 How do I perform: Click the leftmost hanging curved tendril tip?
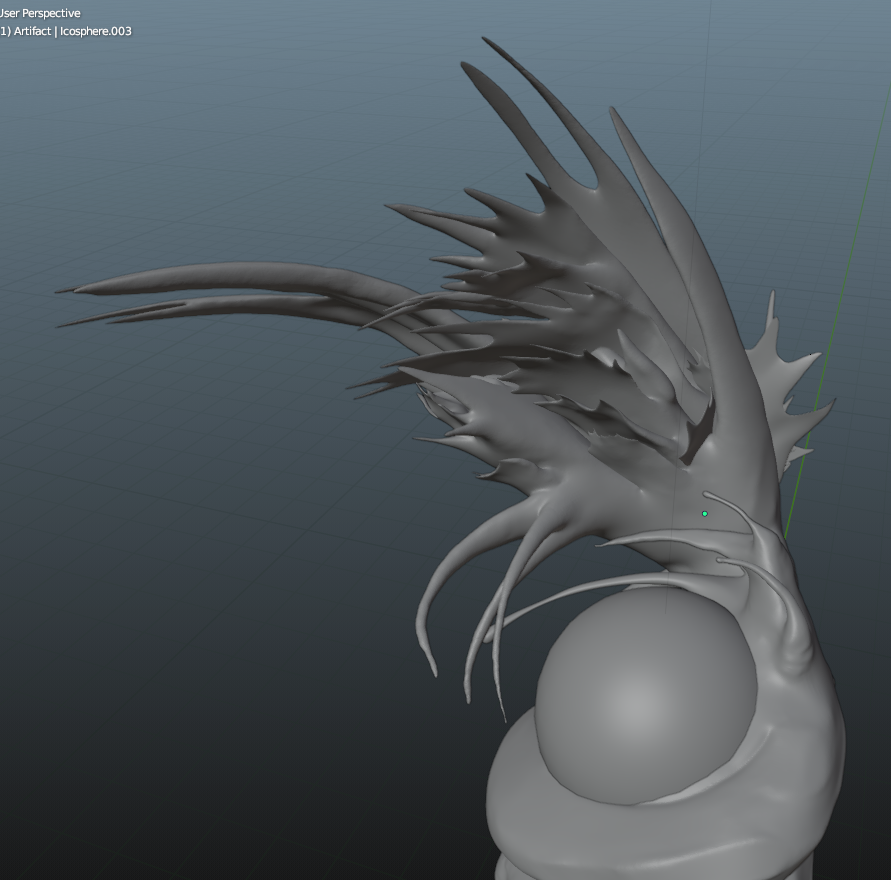click(434, 672)
